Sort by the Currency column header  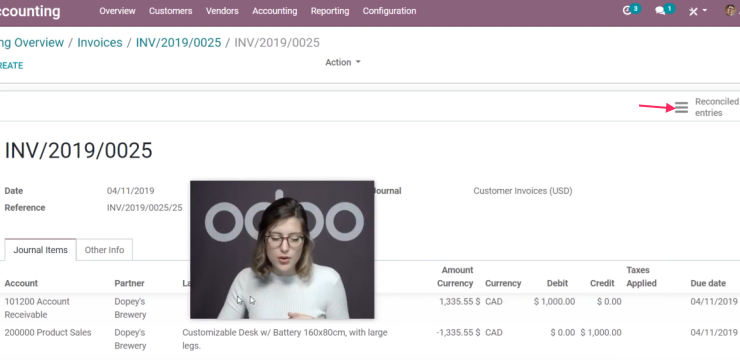[503, 283]
